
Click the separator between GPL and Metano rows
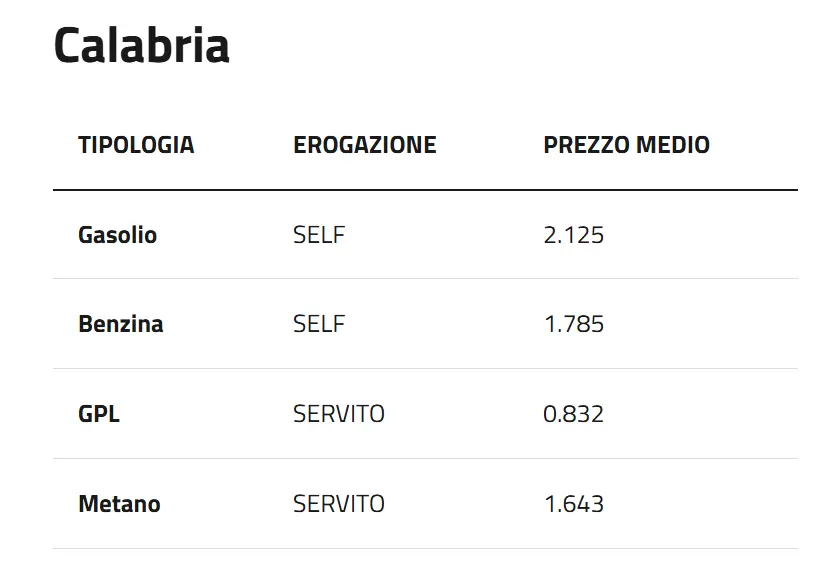coord(425,459)
